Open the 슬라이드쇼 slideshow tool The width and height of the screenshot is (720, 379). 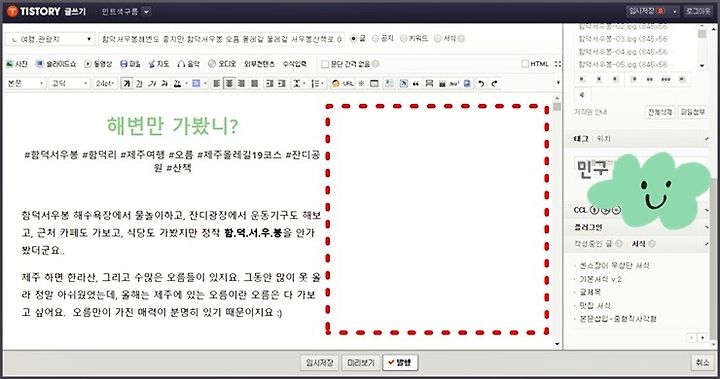pyautogui.click(x=56, y=64)
